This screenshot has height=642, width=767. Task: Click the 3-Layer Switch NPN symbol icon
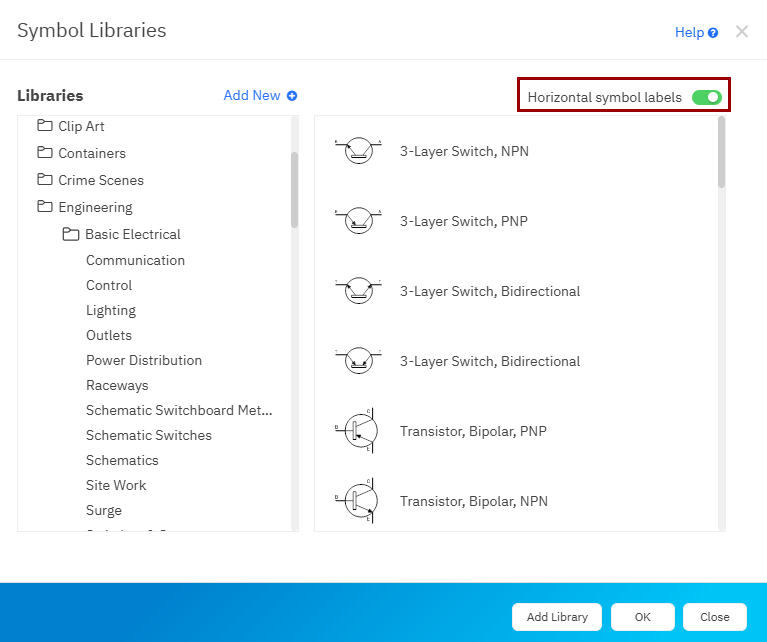[x=357, y=152]
